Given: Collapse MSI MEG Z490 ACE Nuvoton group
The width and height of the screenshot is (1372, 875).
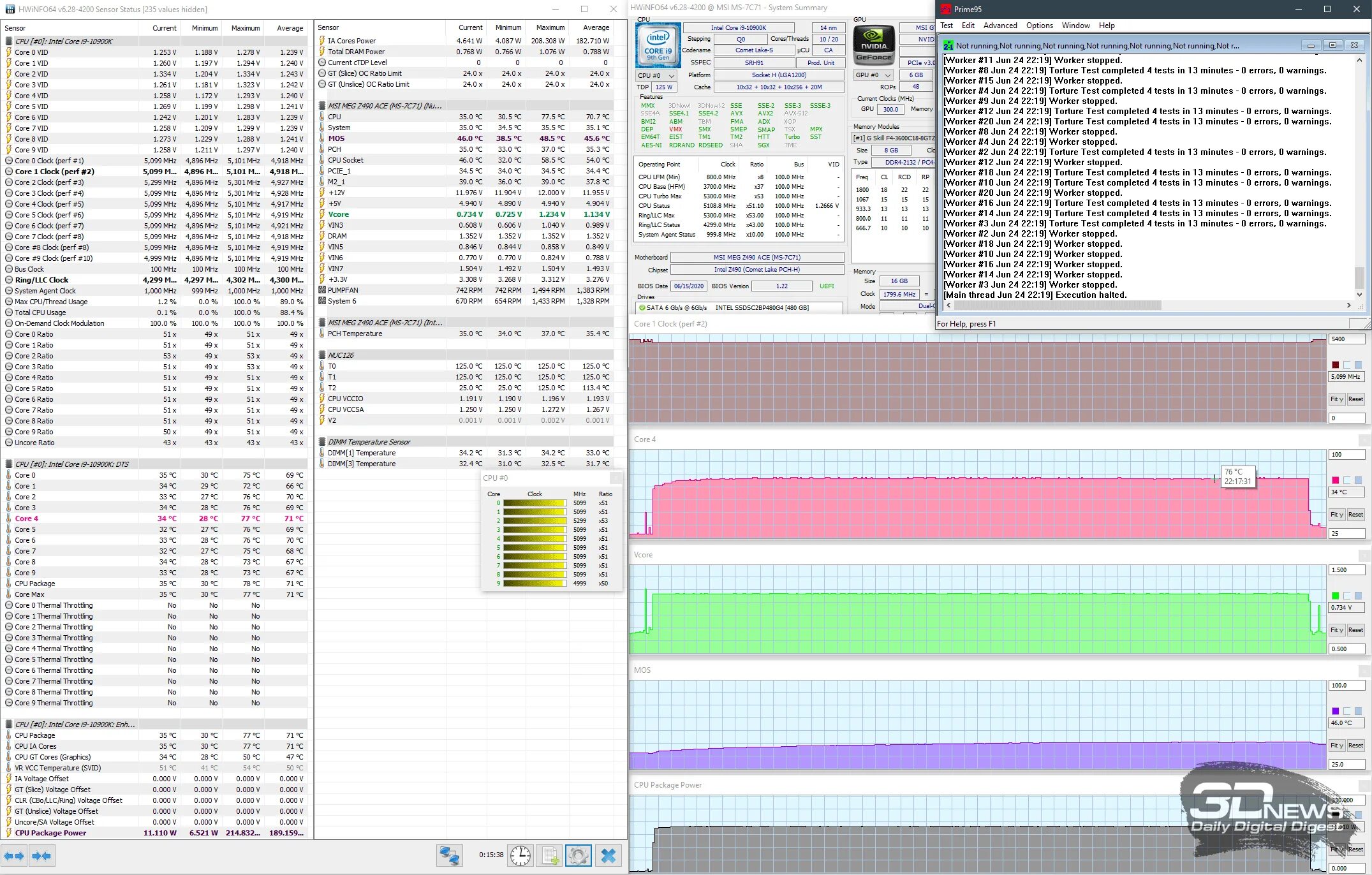Looking at the screenshot, I should coord(322,106).
